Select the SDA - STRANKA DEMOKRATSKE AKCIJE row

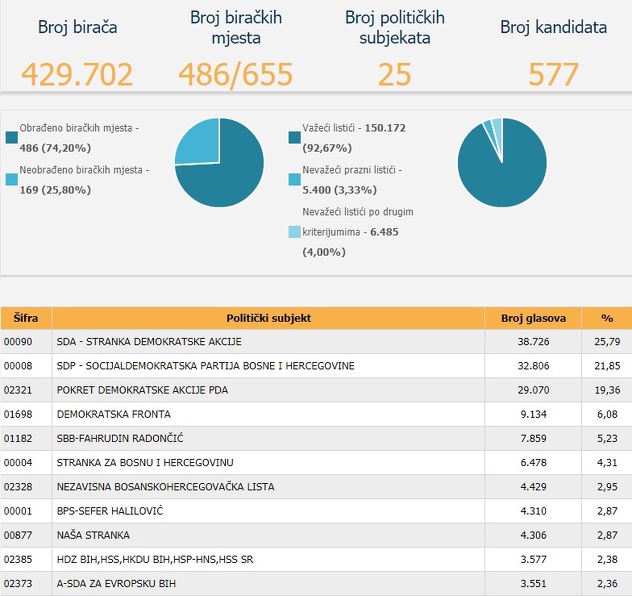point(316,342)
